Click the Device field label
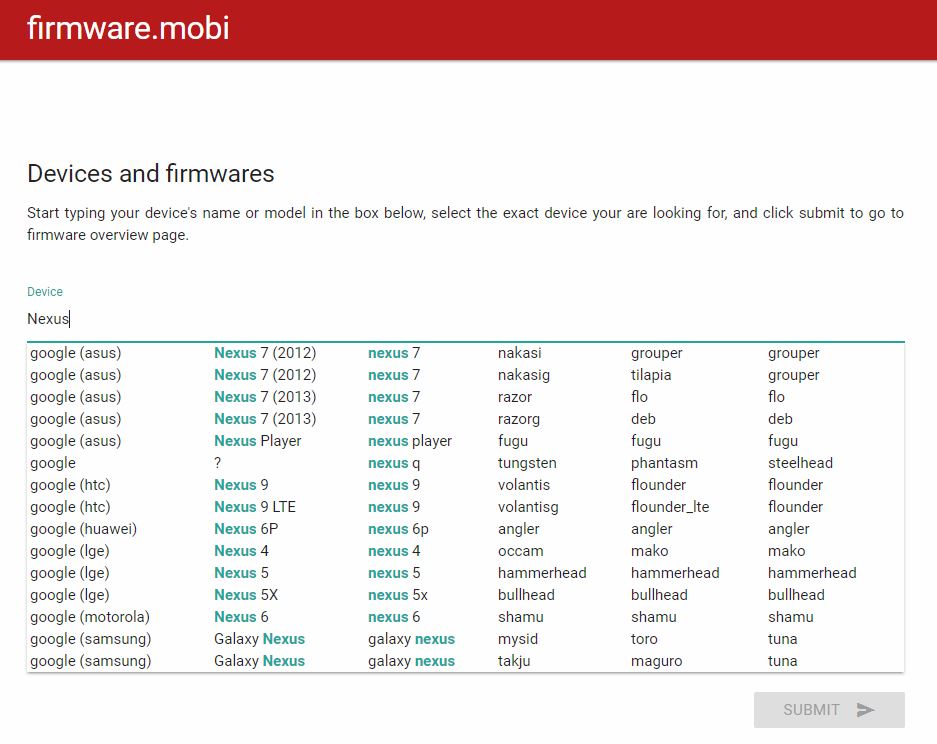This screenshot has height=744, width=937. coord(45,292)
